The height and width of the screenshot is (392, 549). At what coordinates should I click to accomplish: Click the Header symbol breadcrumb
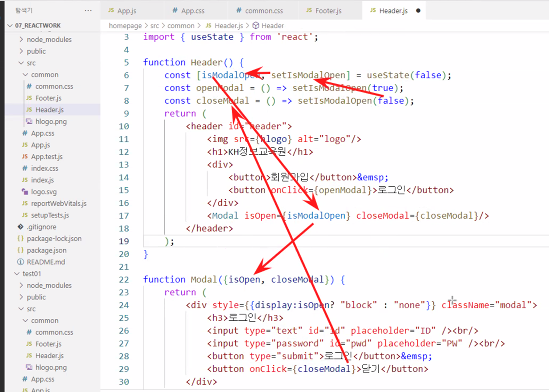(x=273, y=26)
